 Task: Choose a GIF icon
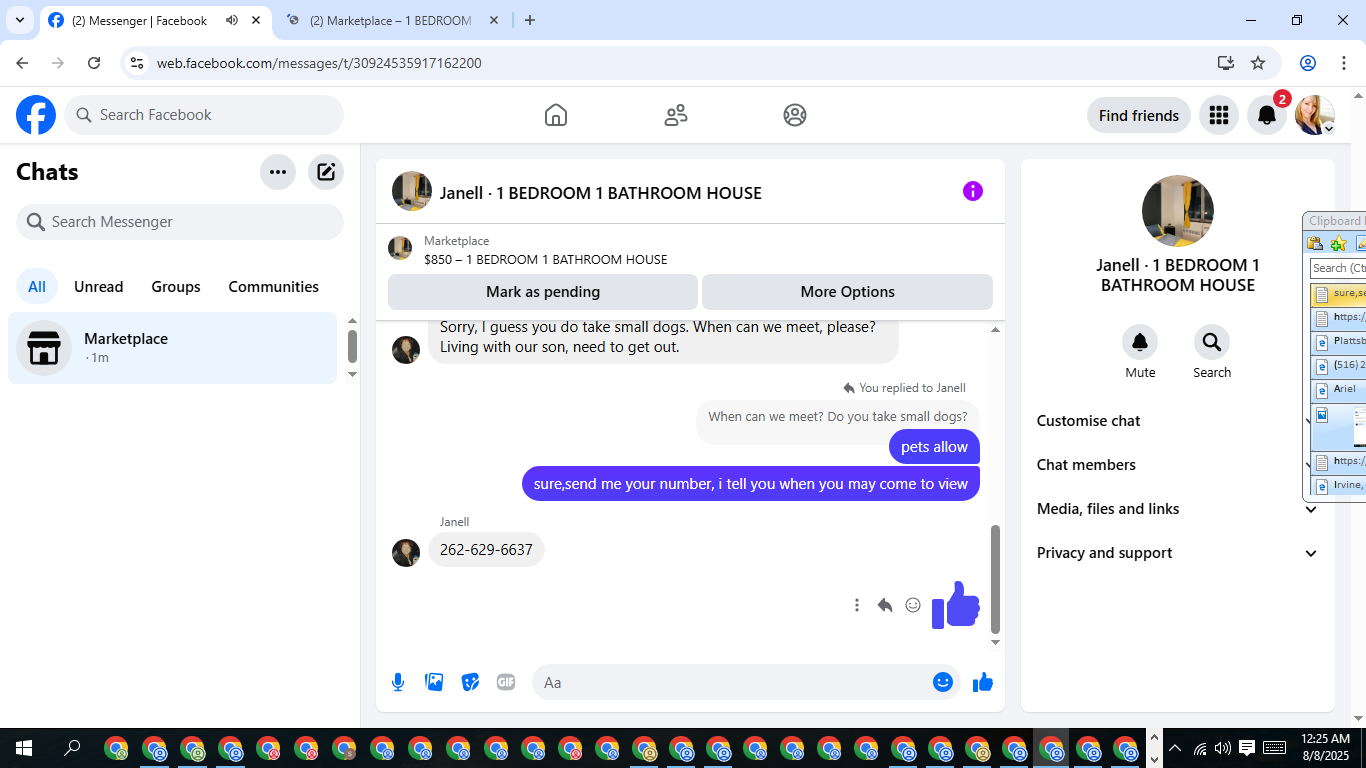coord(506,682)
